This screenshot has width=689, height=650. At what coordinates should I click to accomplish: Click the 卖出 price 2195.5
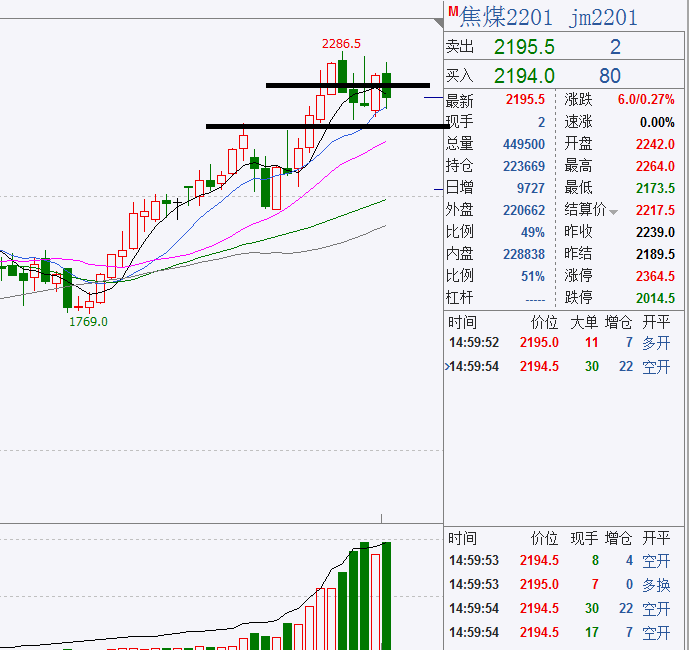pyautogui.click(x=524, y=47)
